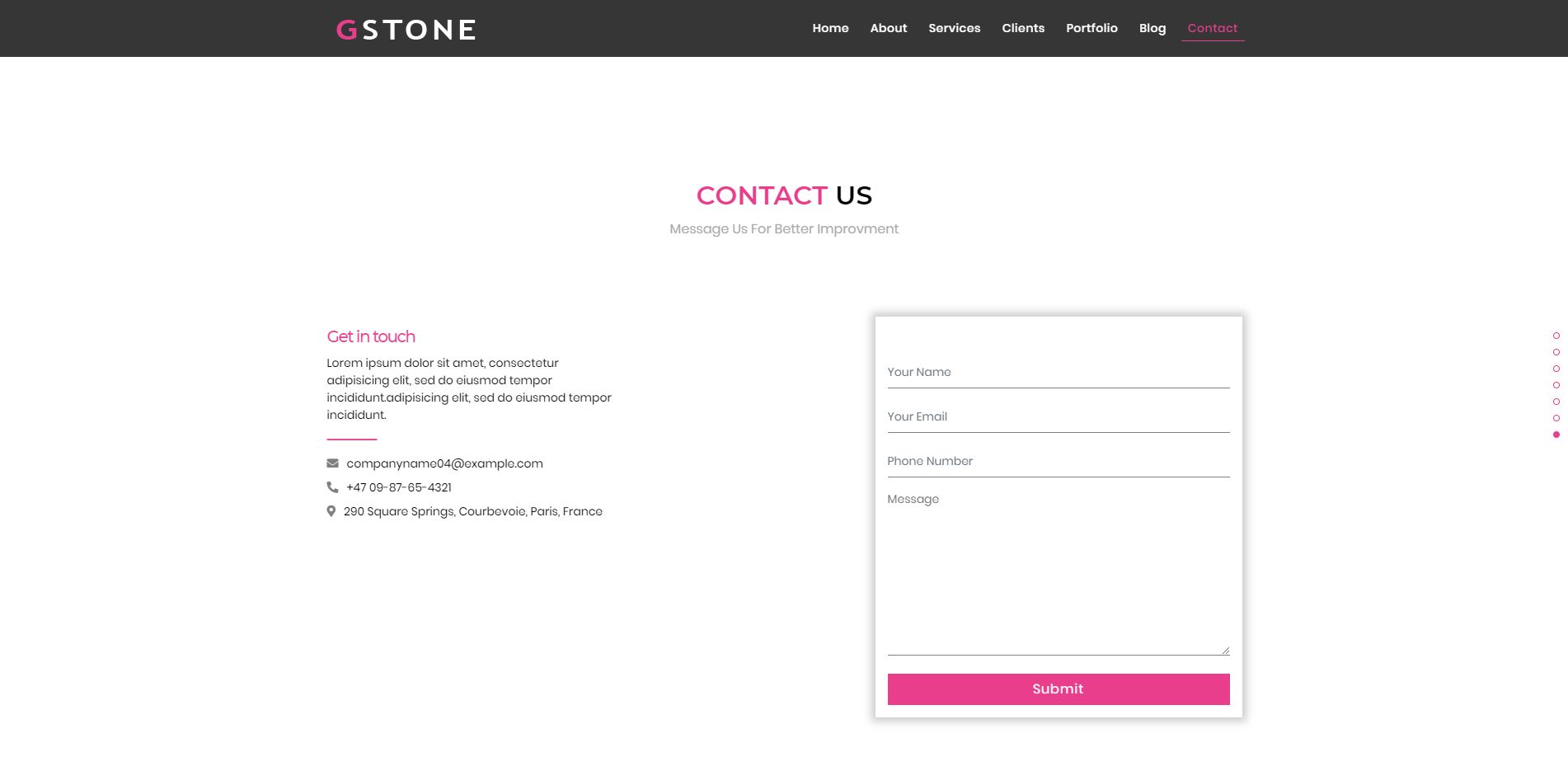The image size is (1568, 771).
Task: Click the companyname04@example.com email link
Action: pos(444,463)
